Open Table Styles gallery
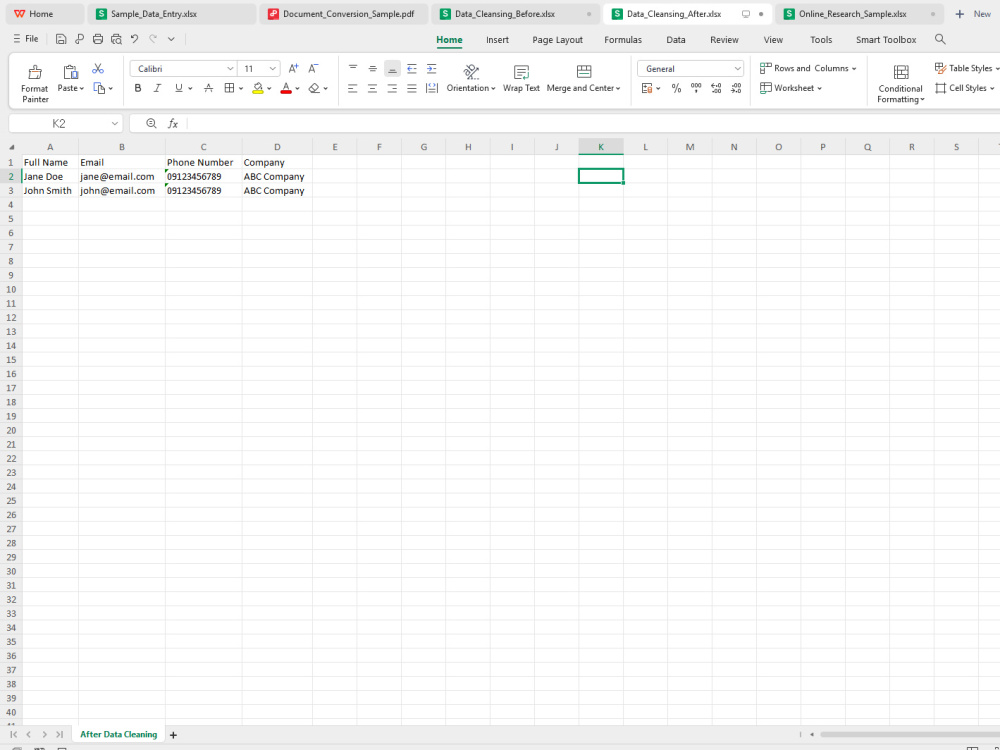This screenshot has height=750, width=1000. click(965, 68)
